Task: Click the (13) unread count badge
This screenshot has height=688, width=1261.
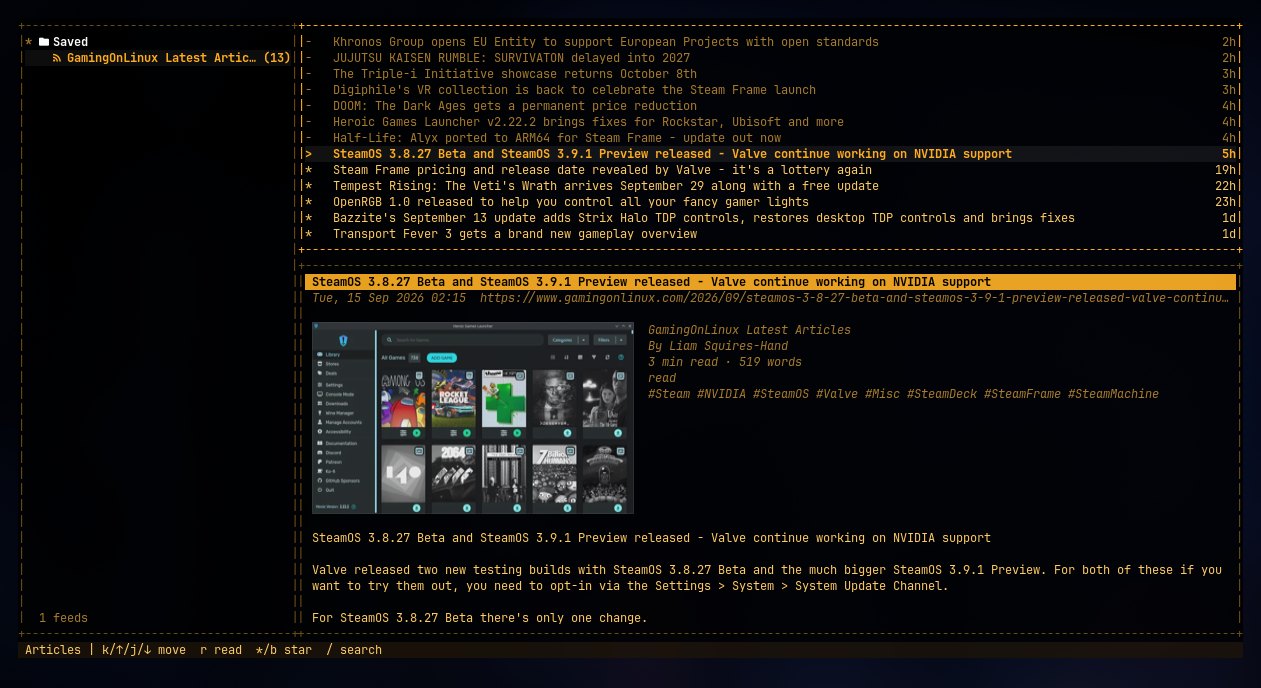Action: click(x=277, y=58)
